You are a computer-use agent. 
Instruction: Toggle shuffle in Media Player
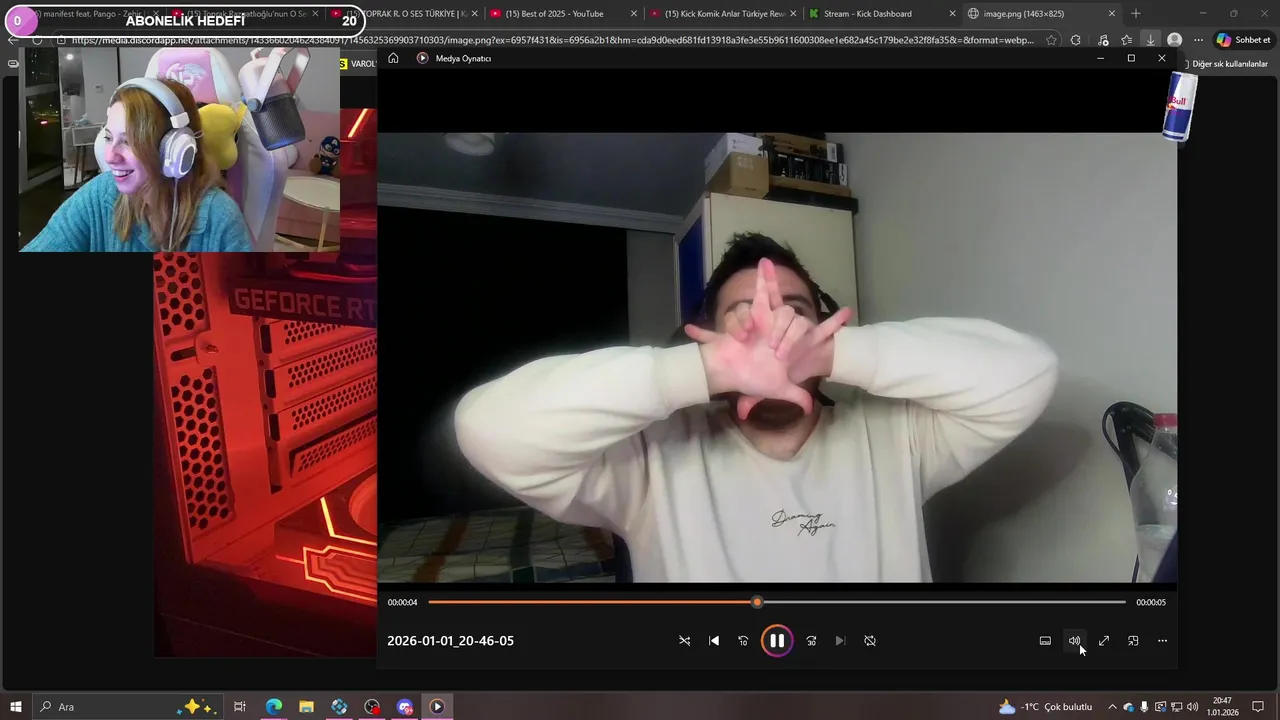(x=685, y=641)
